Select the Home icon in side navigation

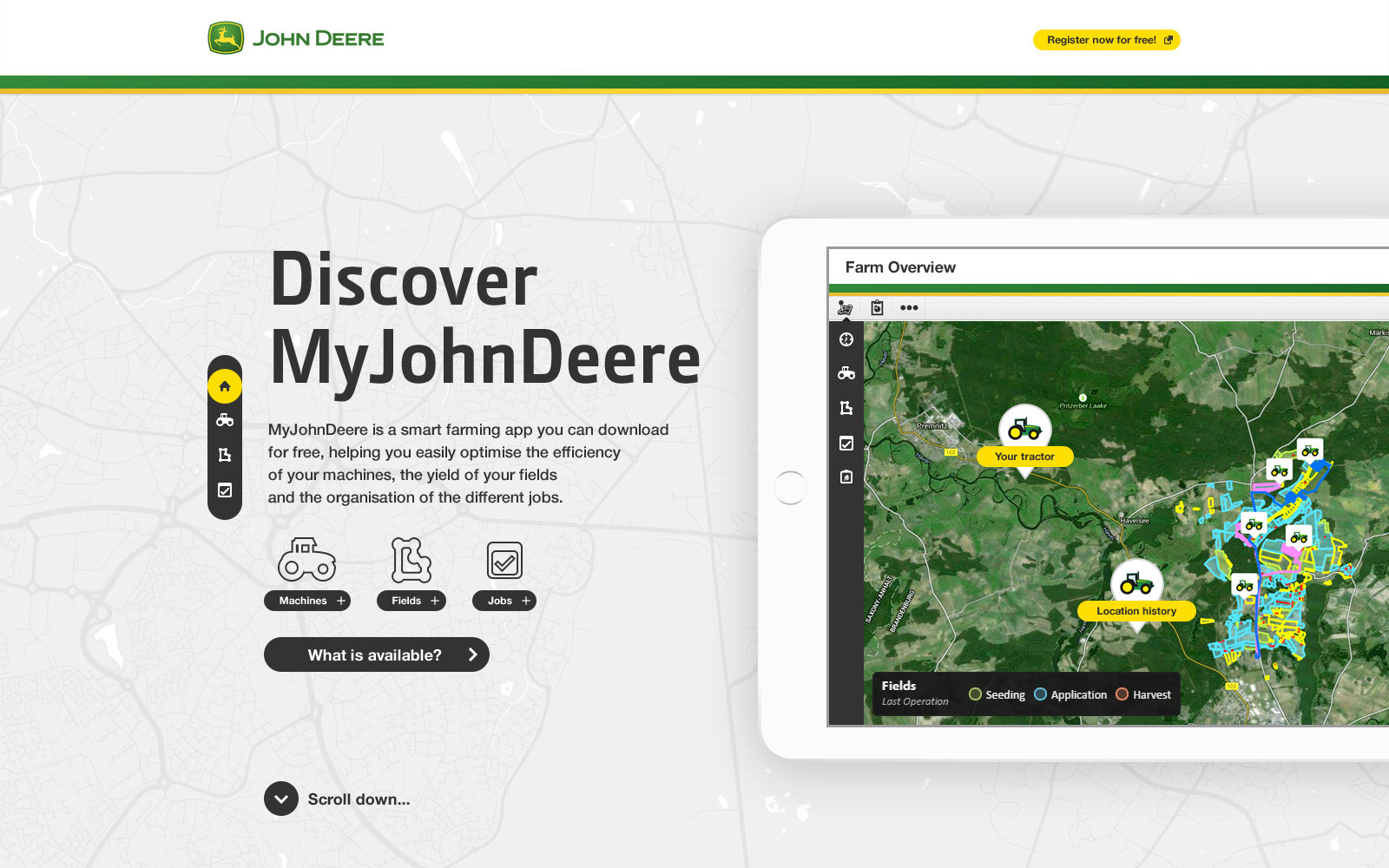225,386
